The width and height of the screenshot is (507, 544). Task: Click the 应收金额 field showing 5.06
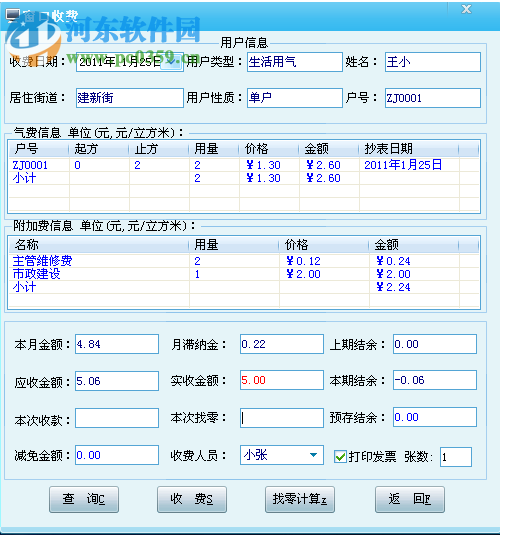[x=117, y=381]
